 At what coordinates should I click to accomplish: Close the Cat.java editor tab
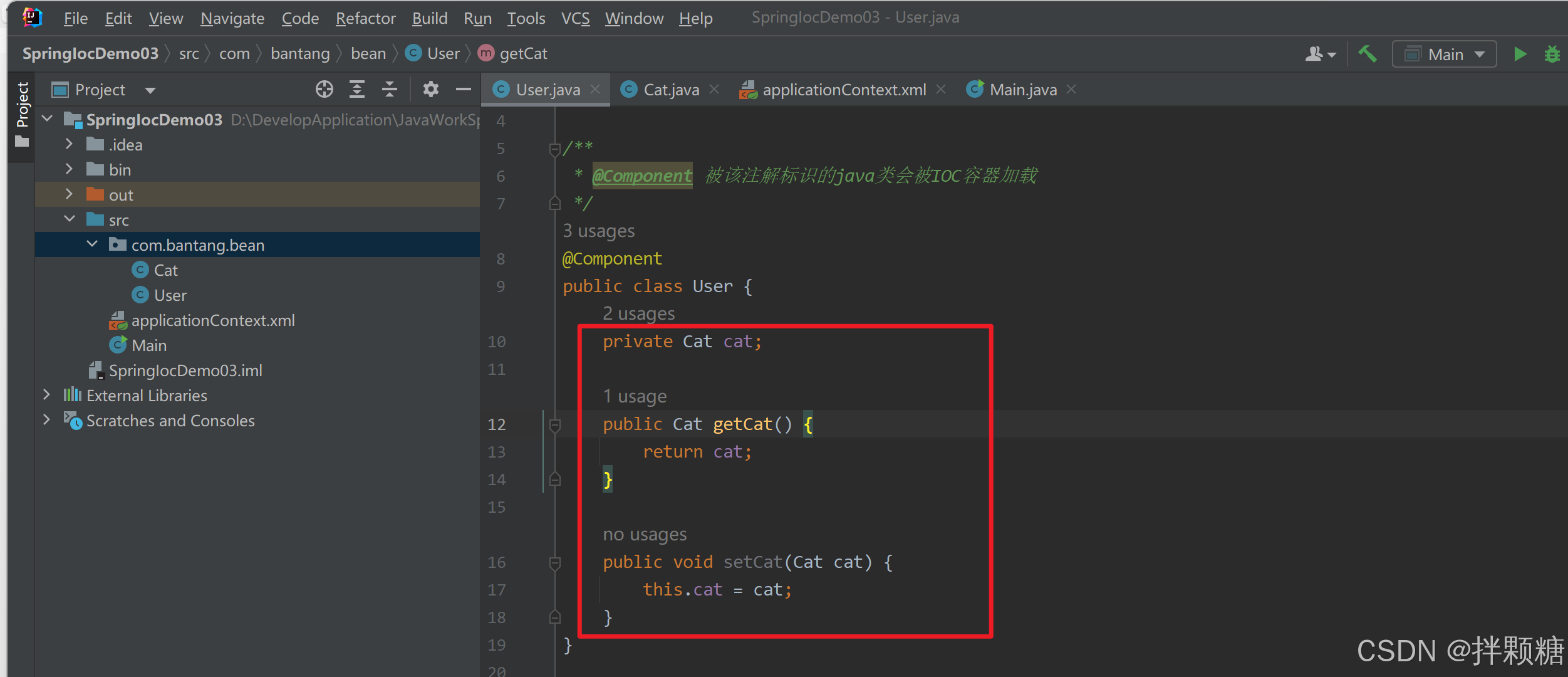click(714, 90)
